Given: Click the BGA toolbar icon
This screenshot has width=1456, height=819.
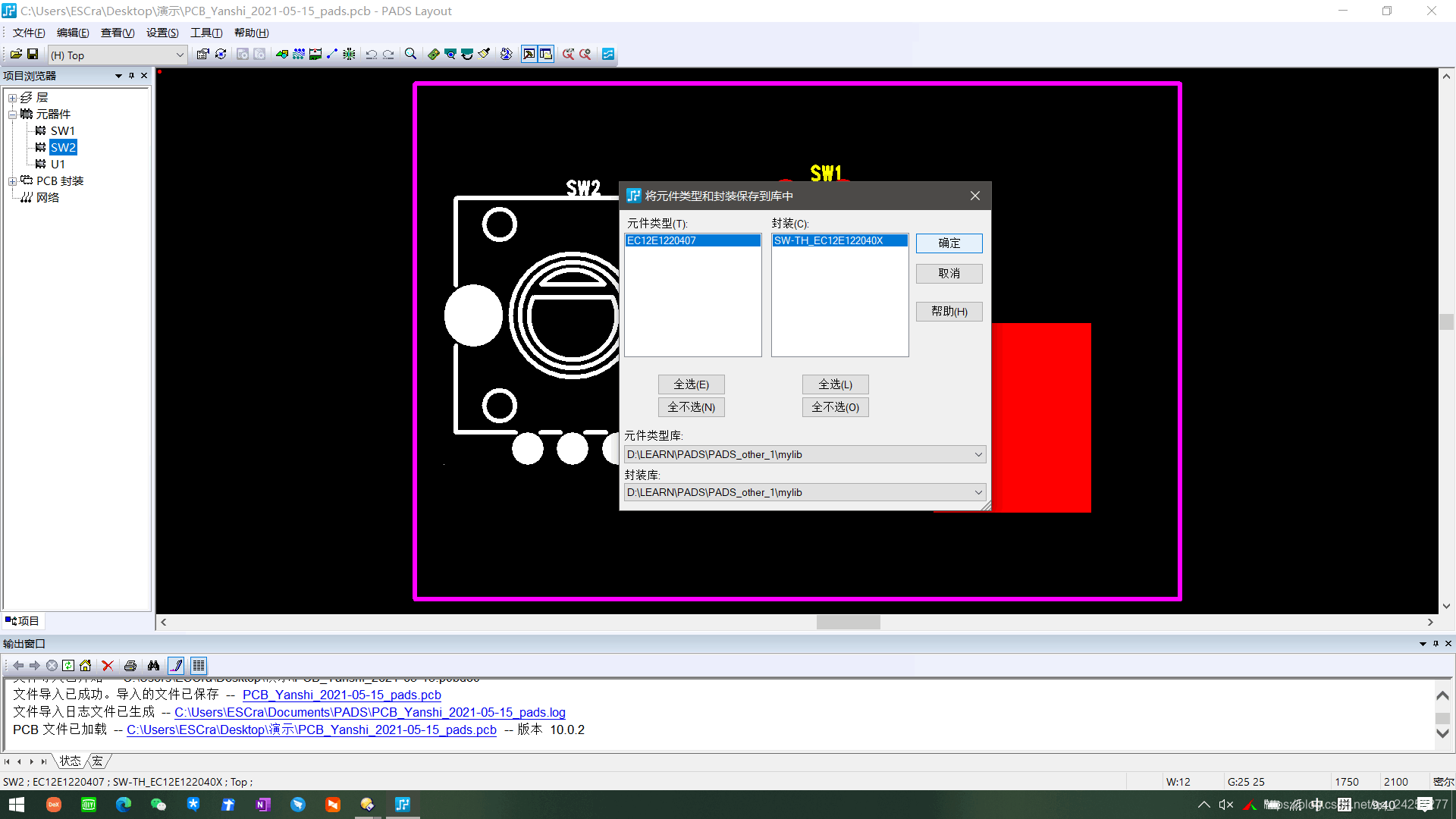Looking at the screenshot, I should tap(349, 54).
